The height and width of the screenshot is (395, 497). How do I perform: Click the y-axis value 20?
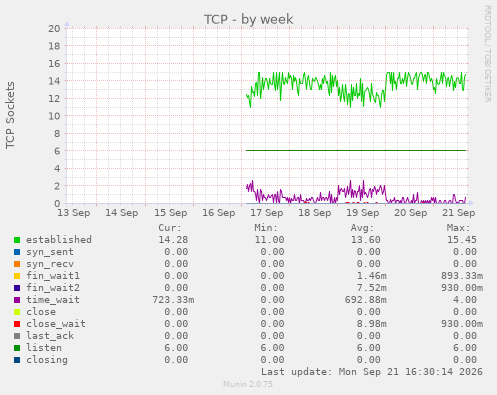click(54, 28)
